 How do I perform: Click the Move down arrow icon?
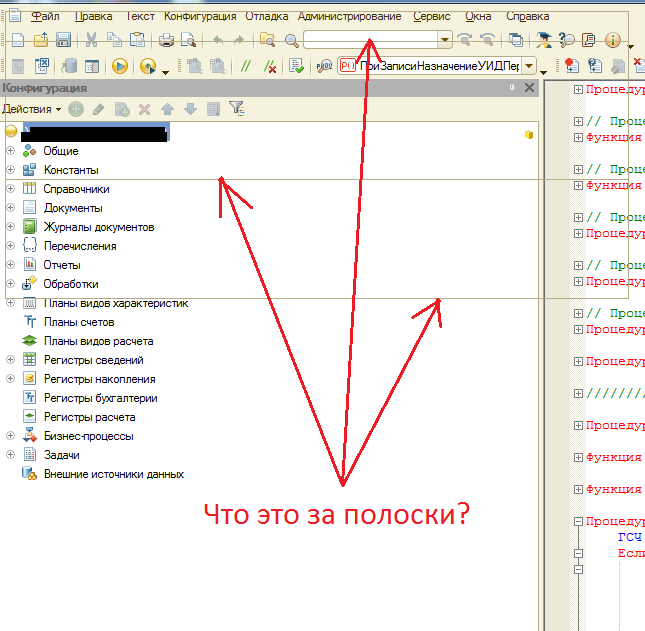click(190, 109)
